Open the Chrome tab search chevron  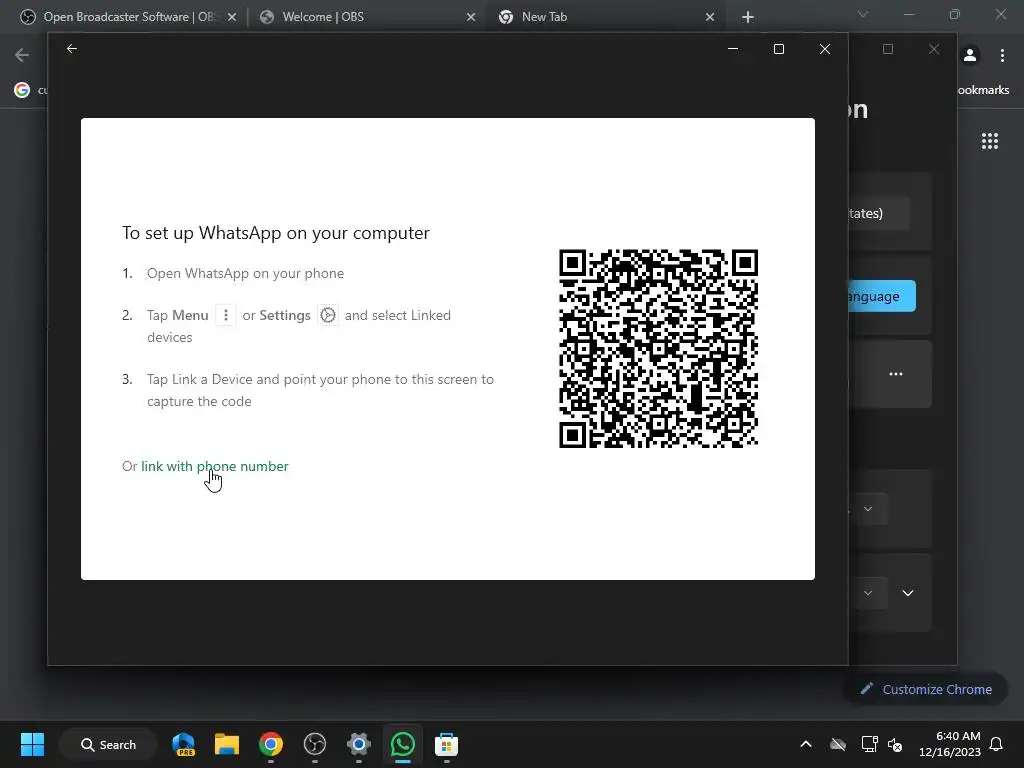coord(863,14)
